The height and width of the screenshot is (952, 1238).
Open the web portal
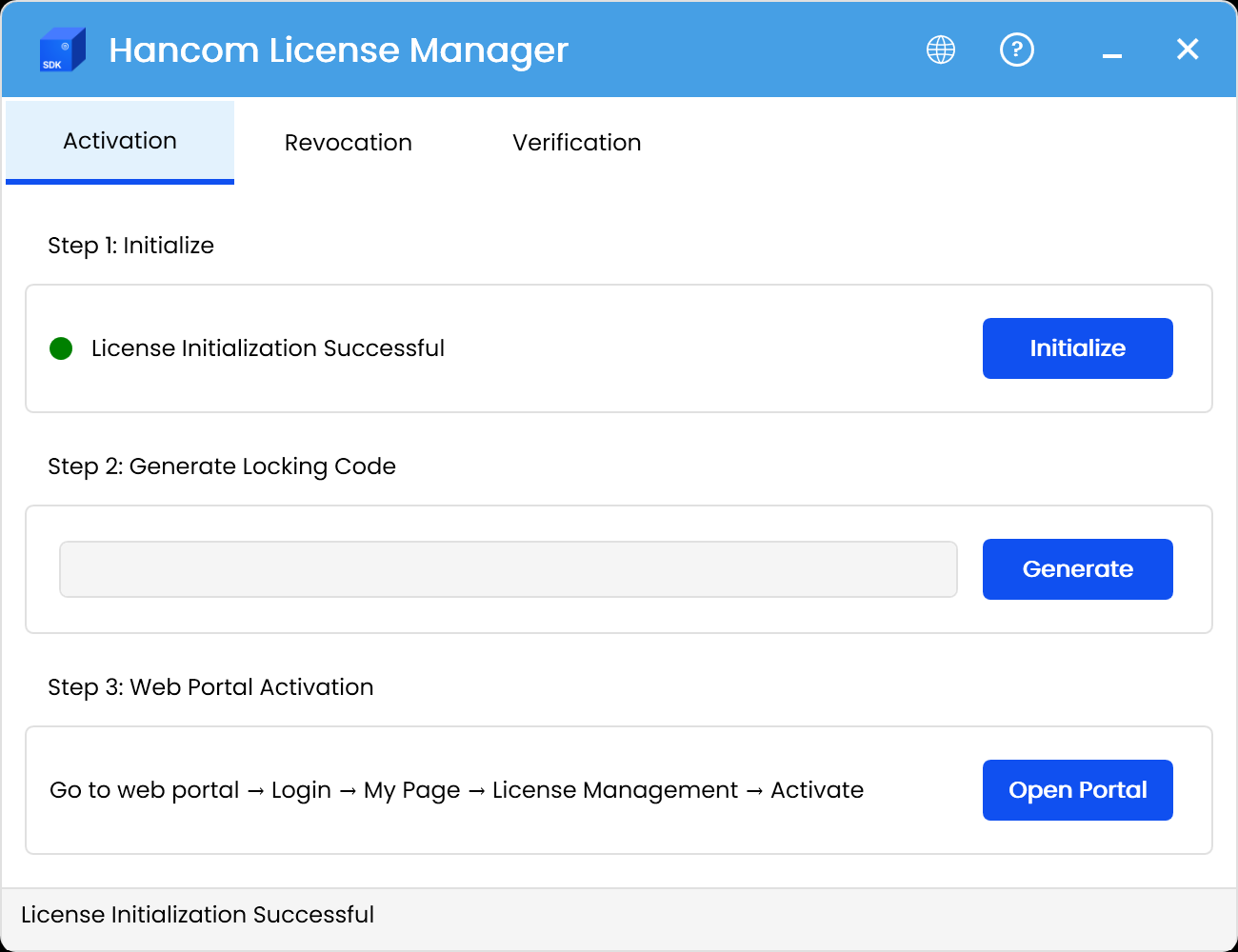(x=1077, y=789)
